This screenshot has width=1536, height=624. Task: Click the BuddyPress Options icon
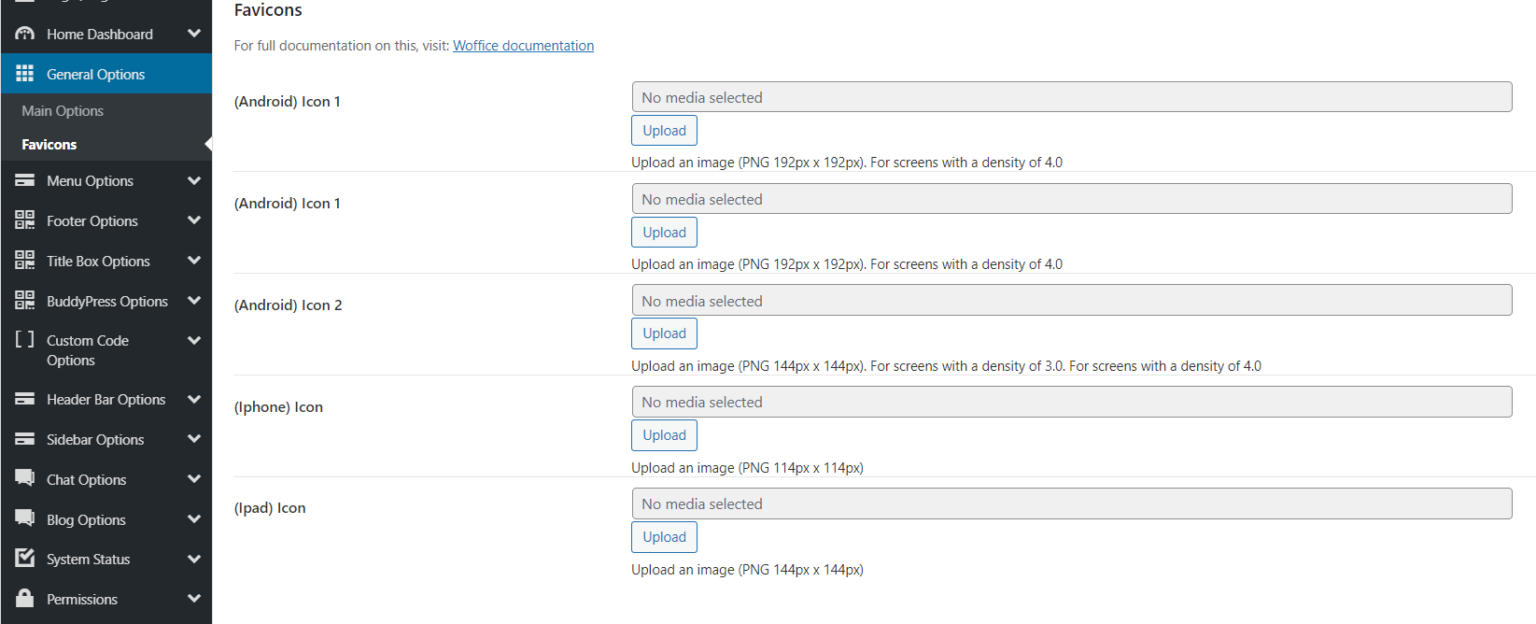tap(25, 301)
